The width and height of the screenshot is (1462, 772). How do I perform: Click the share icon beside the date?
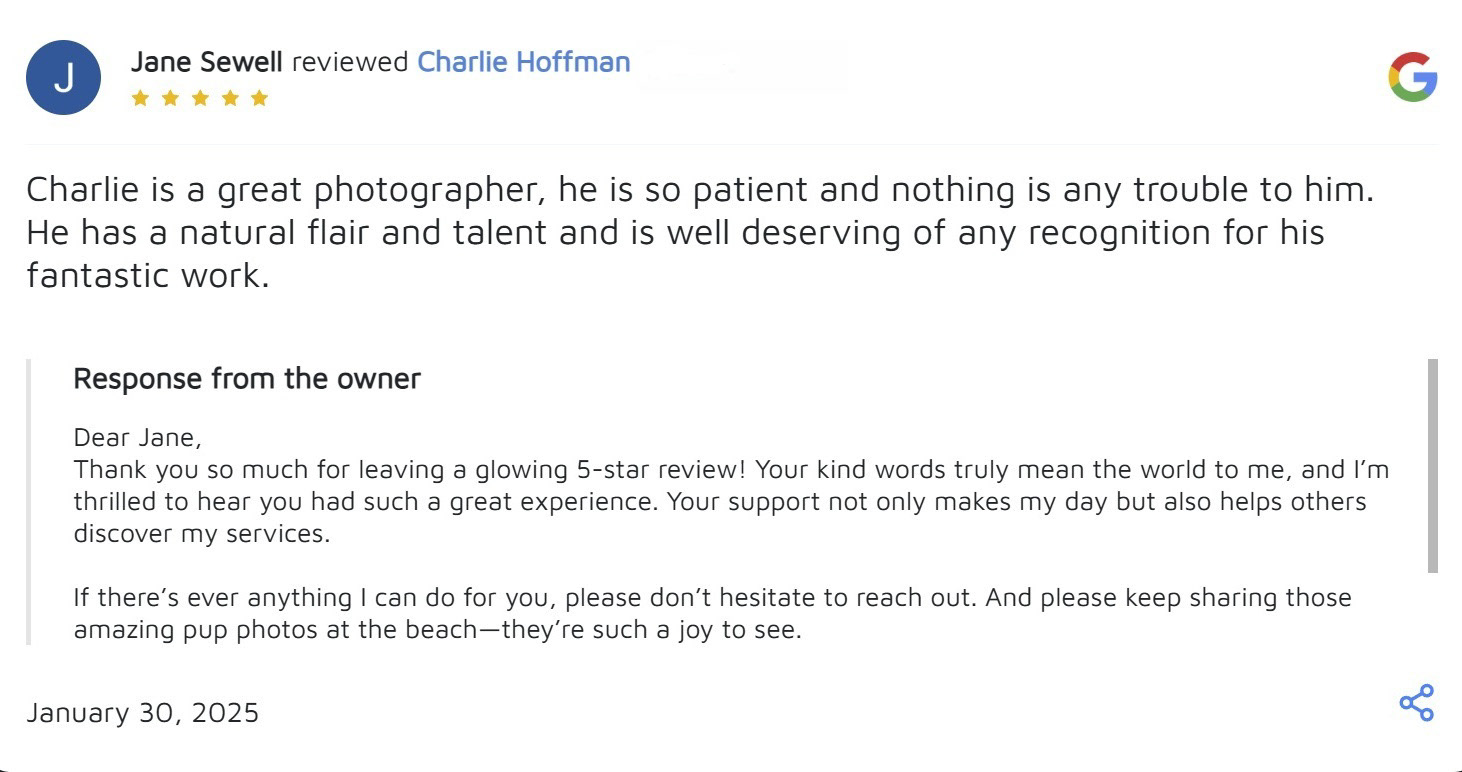[x=1416, y=703]
